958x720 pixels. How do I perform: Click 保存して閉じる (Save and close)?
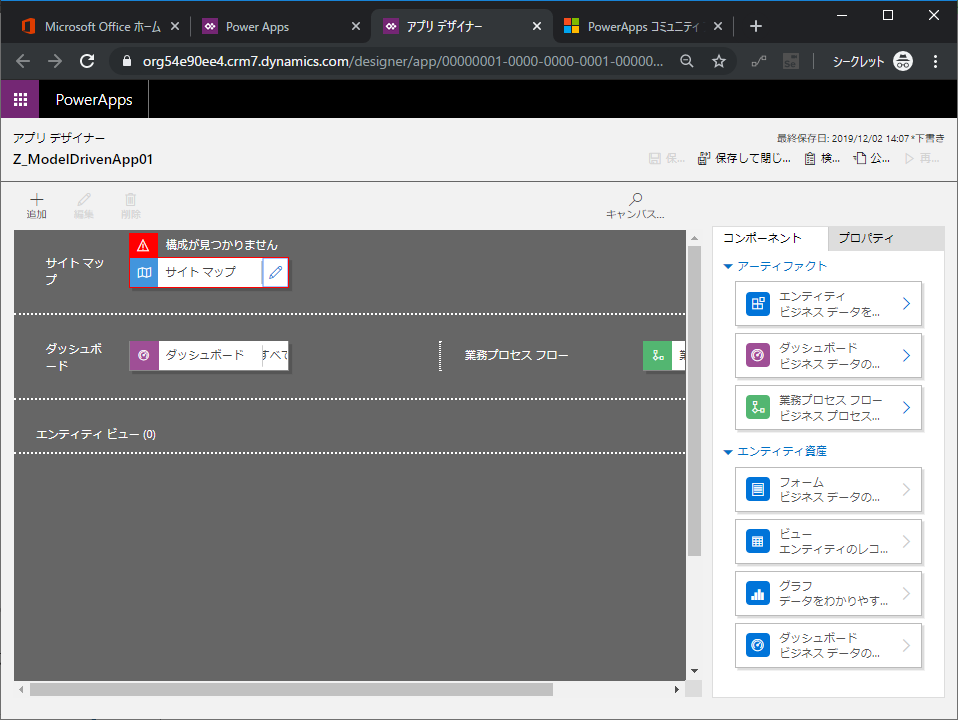coord(744,158)
